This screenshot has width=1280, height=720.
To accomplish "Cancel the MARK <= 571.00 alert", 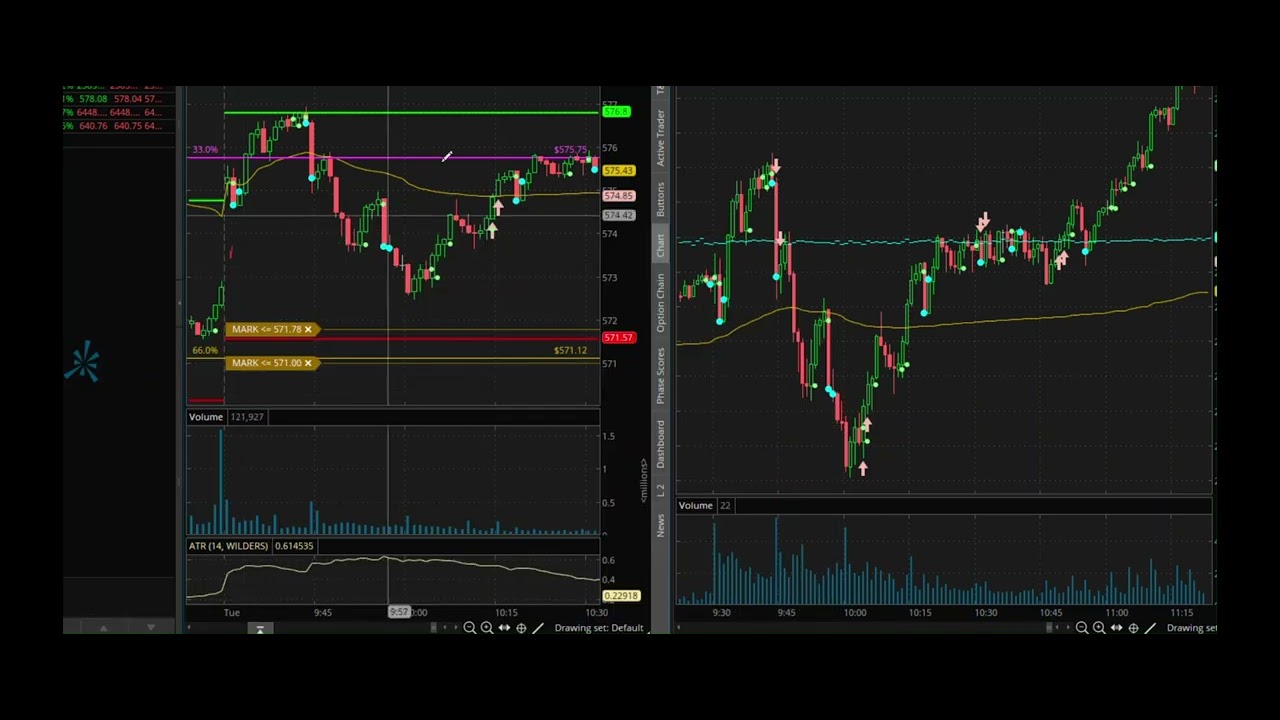I will 308,363.
